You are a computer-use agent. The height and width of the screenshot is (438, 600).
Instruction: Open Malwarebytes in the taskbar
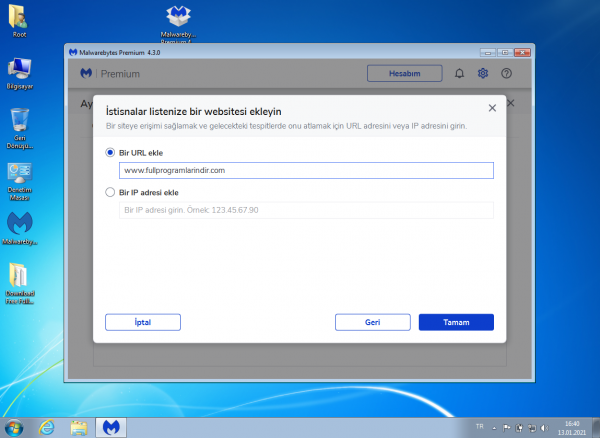point(110,427)
